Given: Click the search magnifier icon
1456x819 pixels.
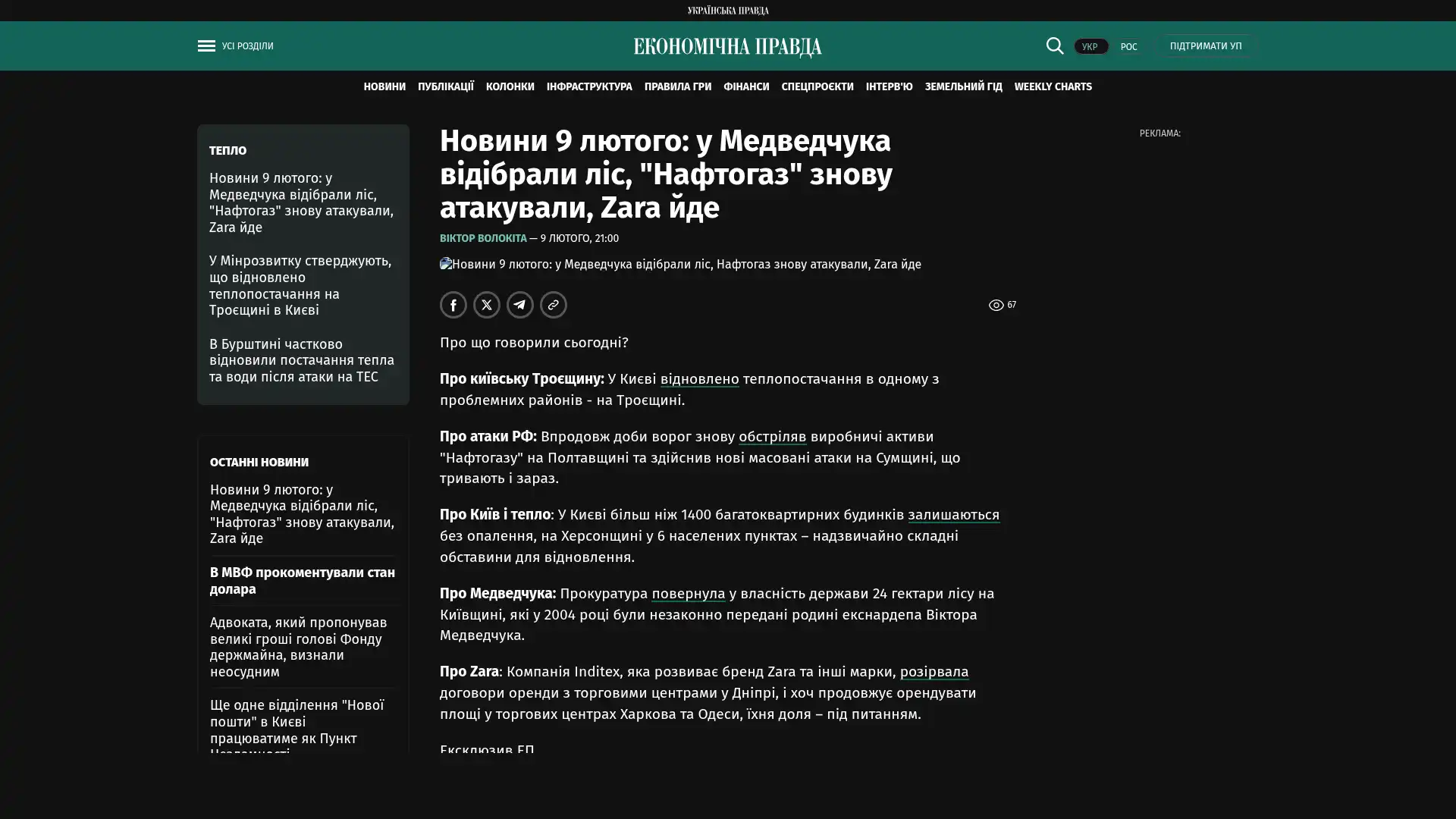Looking at the screenshot, I should [x=1054, y=46].
